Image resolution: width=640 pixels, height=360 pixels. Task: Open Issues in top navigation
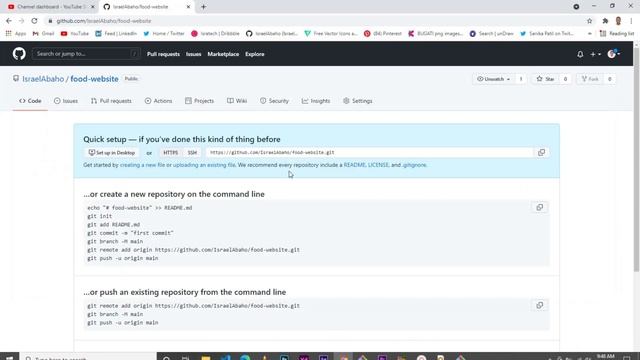[x=193, y=54]
